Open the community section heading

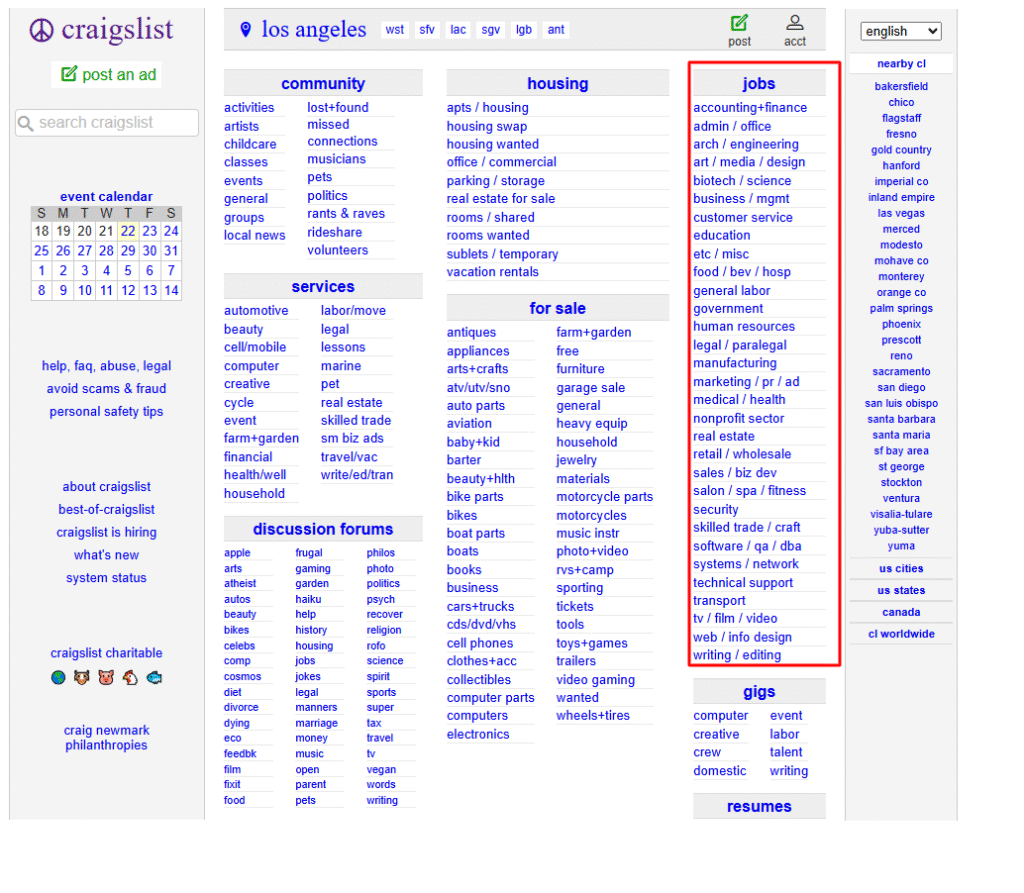(x=323, y=84)
